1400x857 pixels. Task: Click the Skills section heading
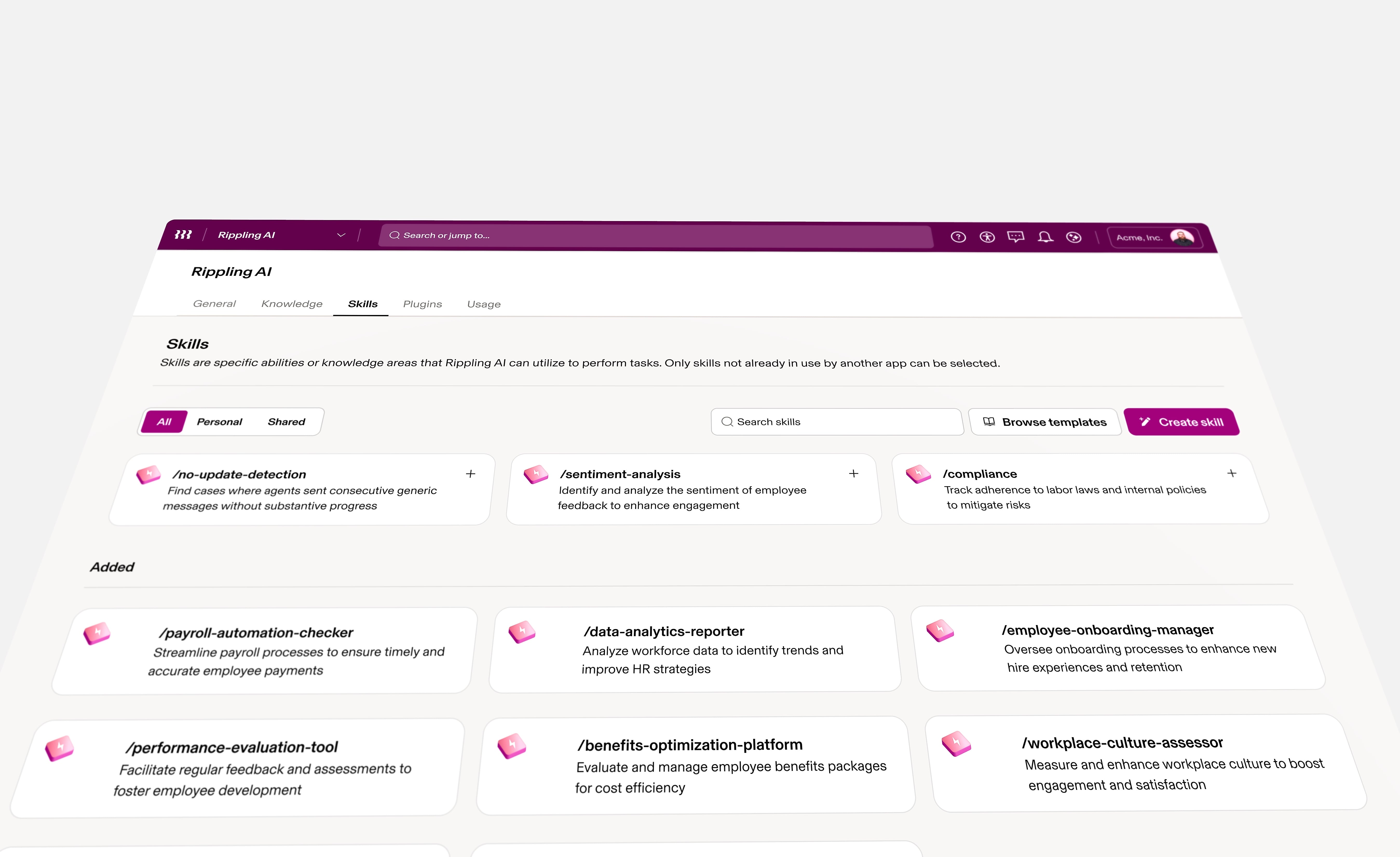tap(187, 344)
